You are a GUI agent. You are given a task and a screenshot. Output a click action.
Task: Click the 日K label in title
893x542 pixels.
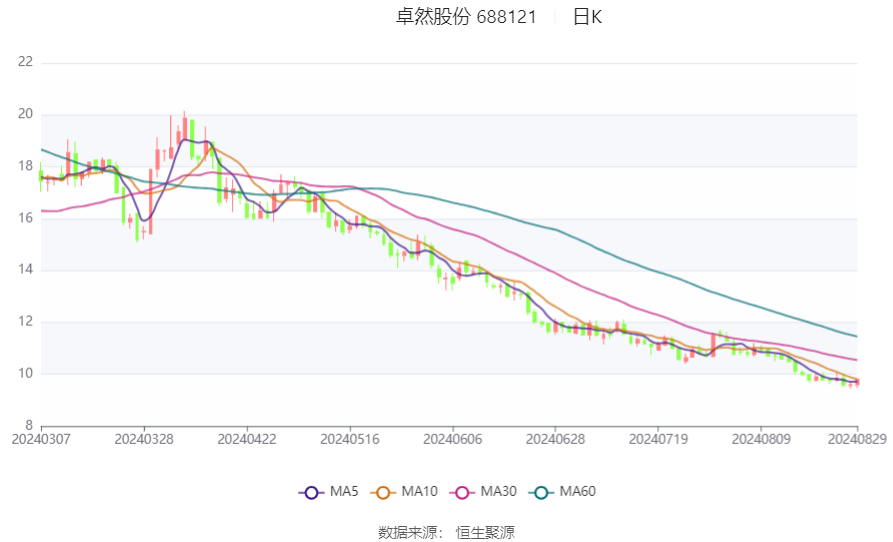point(587,17)
